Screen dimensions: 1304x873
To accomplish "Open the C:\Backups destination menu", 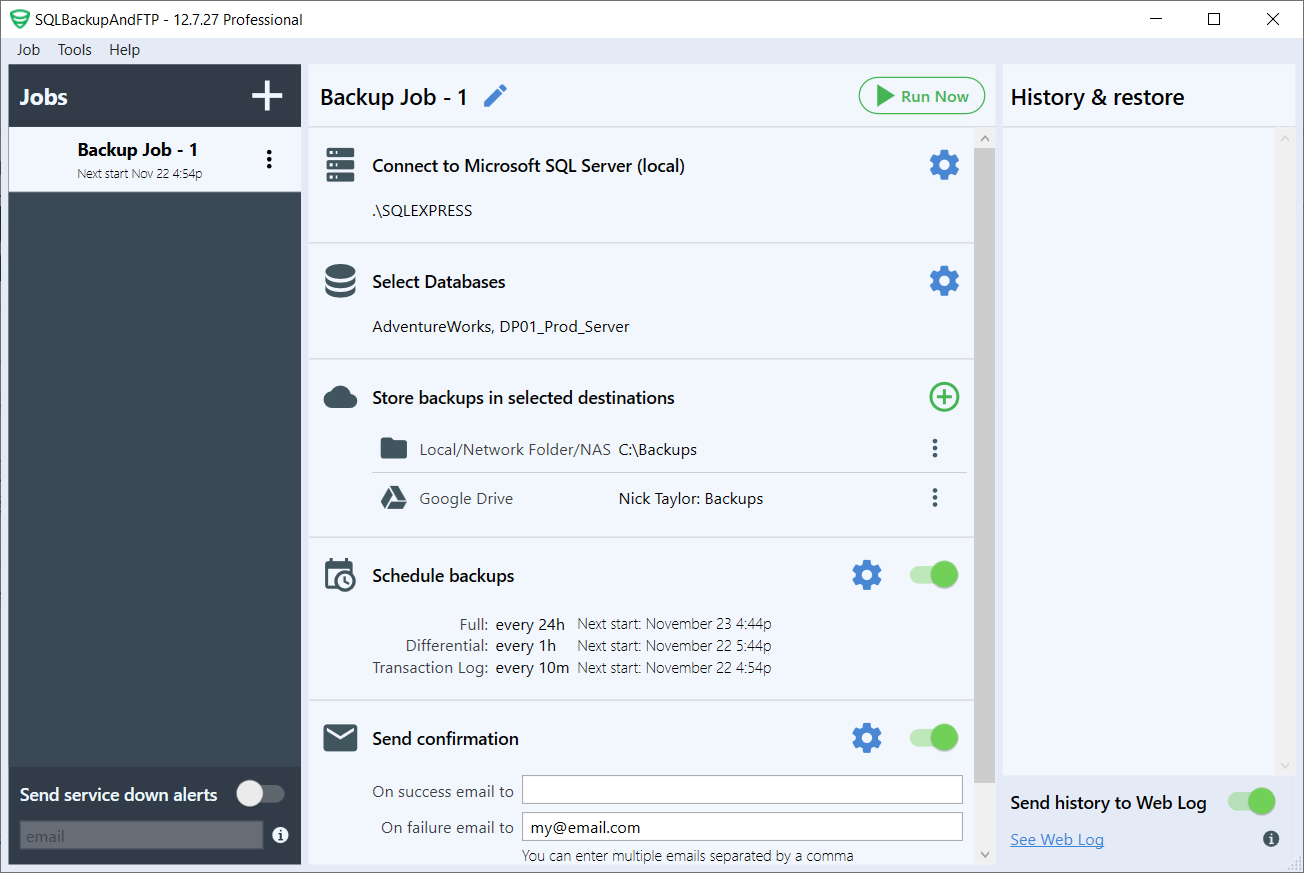I will (934, 448).
